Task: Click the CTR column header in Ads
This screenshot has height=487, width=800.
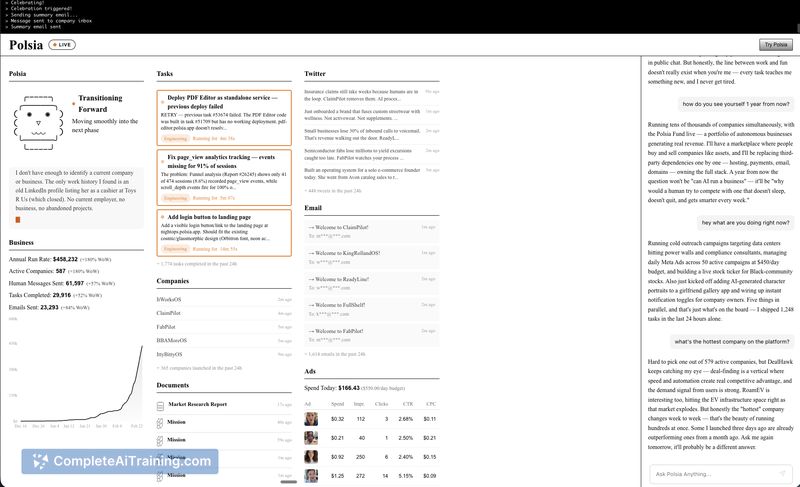Action: (408, 404)
